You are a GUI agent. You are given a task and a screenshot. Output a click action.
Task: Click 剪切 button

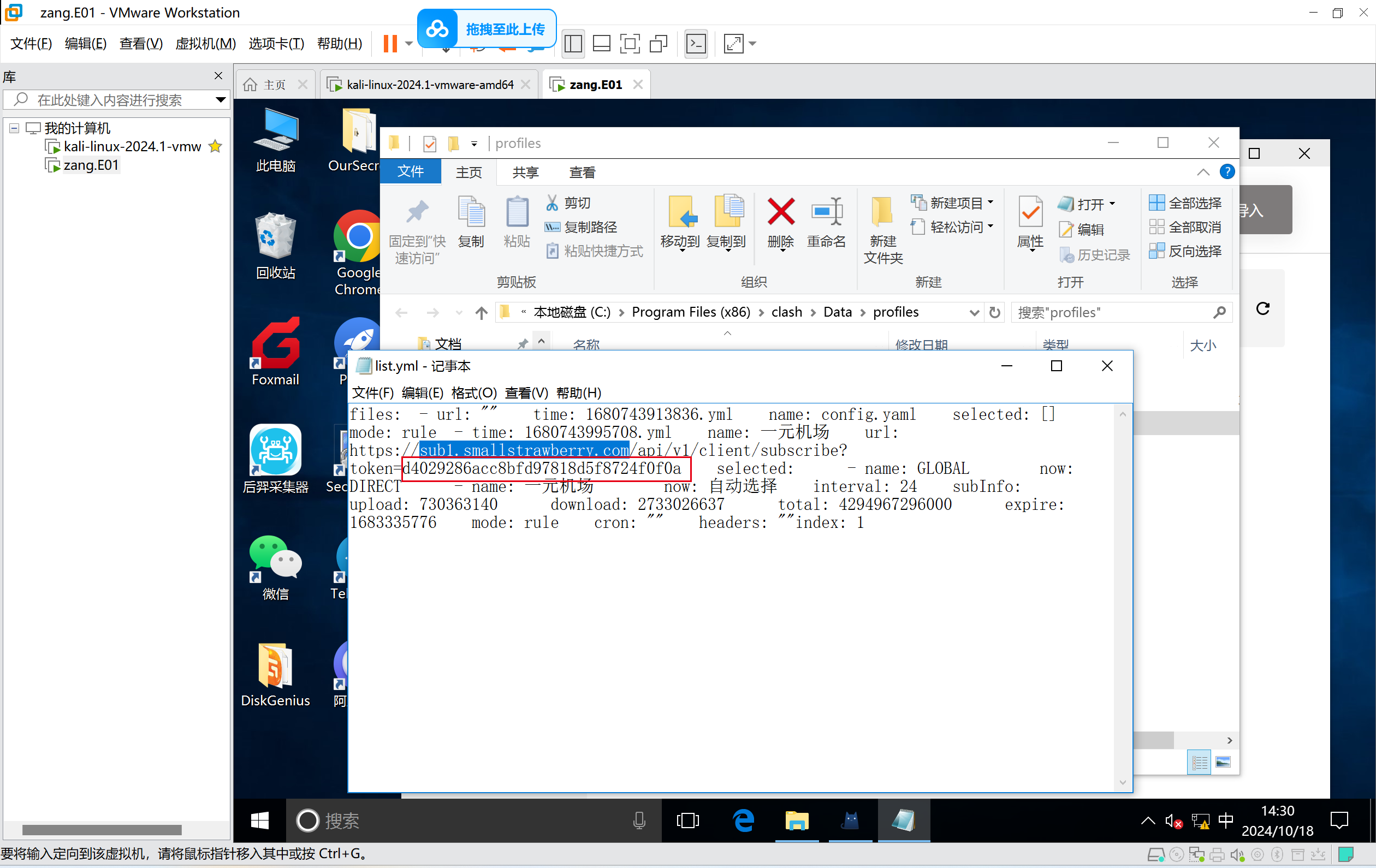[567, 203]
